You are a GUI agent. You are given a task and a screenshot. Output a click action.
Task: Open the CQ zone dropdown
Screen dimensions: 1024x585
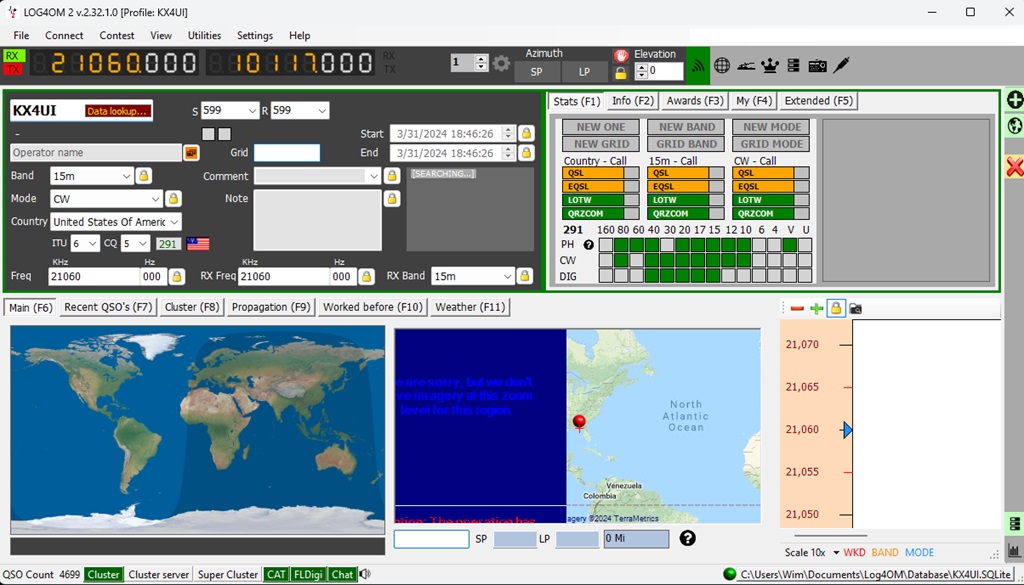point(143,244)
